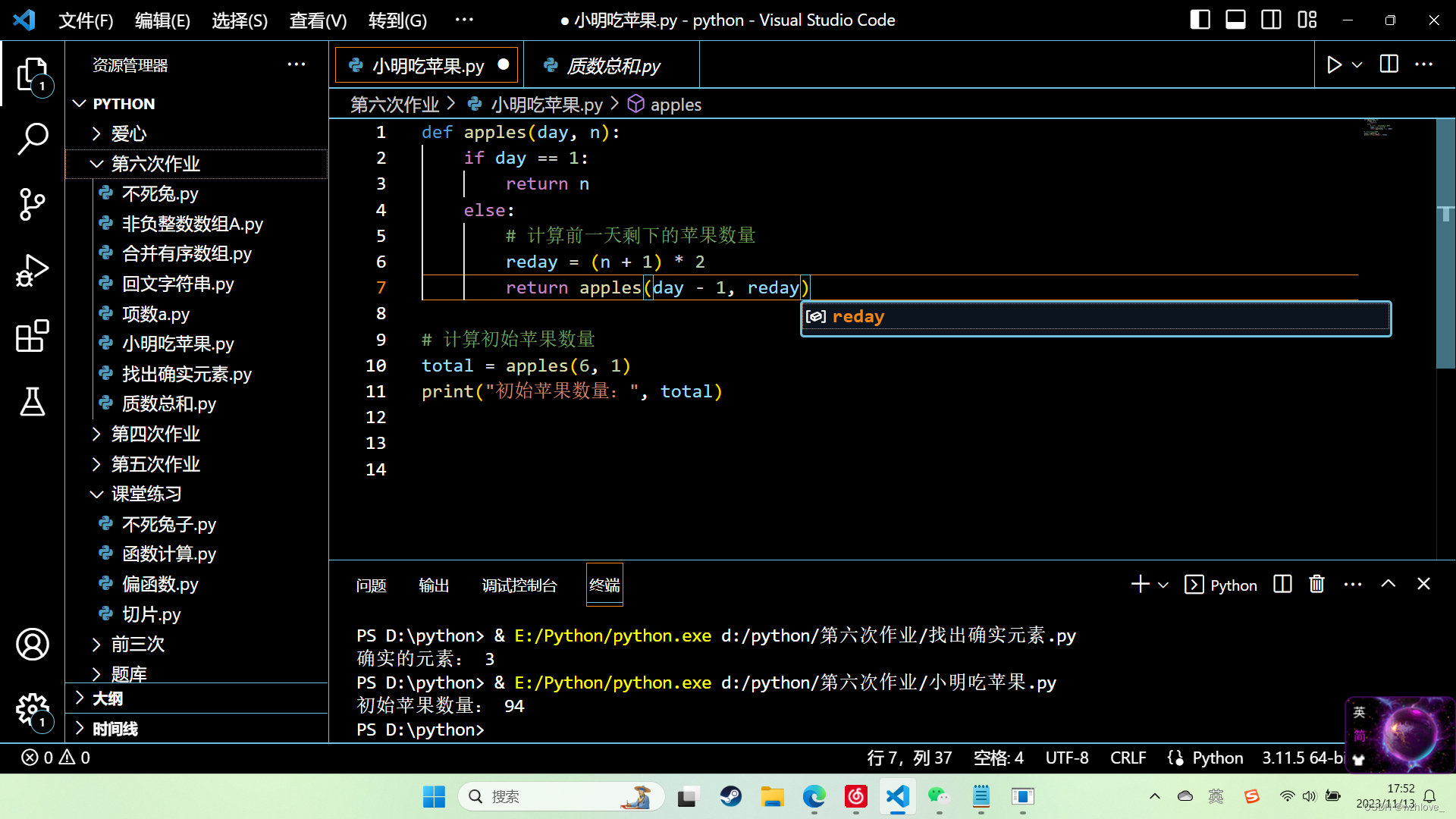
Task: Open editor more actions ellipsis
Action: pos(1424,64)
